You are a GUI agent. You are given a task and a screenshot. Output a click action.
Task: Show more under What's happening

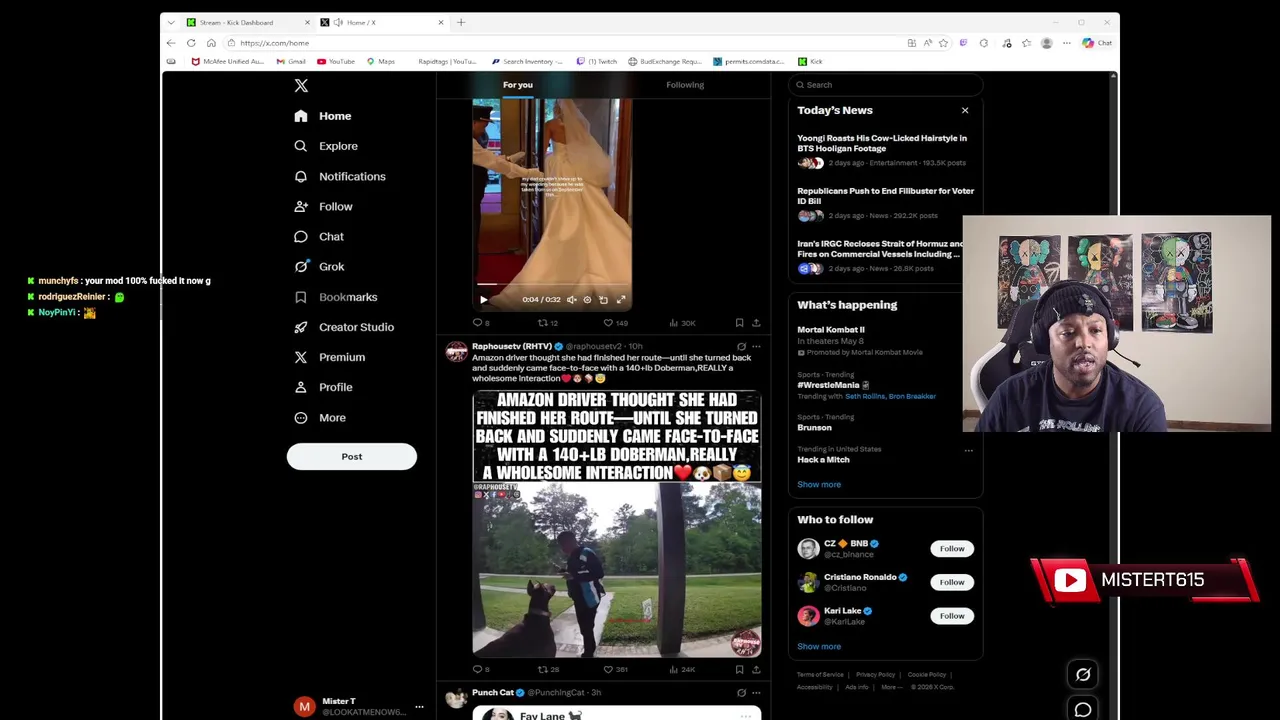pyautogui.click(x=819, y=484)
